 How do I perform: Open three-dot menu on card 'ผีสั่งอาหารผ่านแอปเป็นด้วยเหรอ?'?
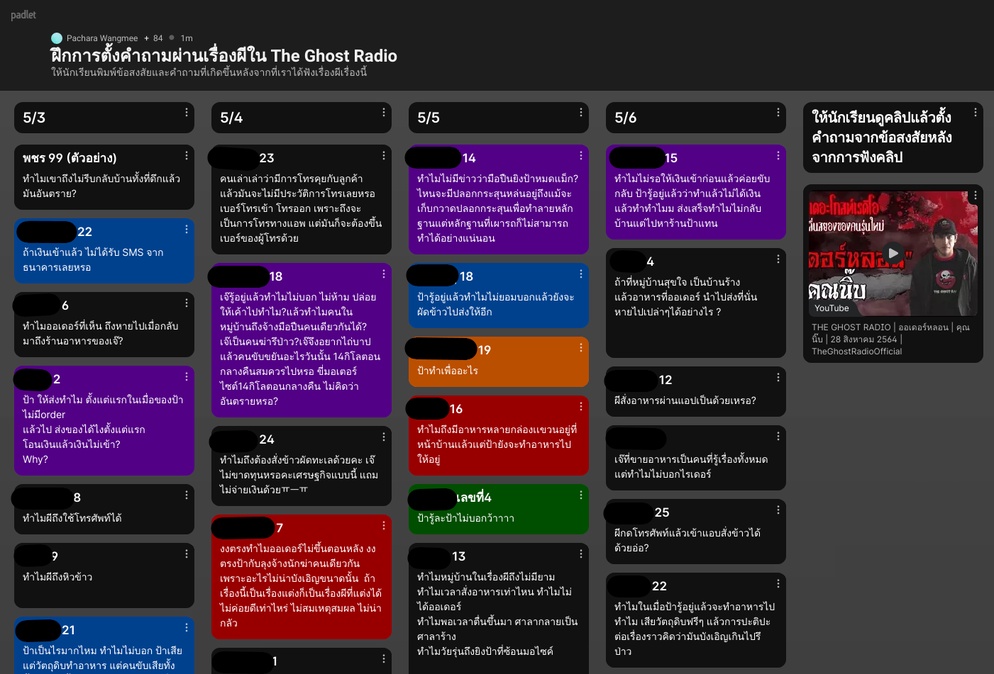click(x=778, y=377)
